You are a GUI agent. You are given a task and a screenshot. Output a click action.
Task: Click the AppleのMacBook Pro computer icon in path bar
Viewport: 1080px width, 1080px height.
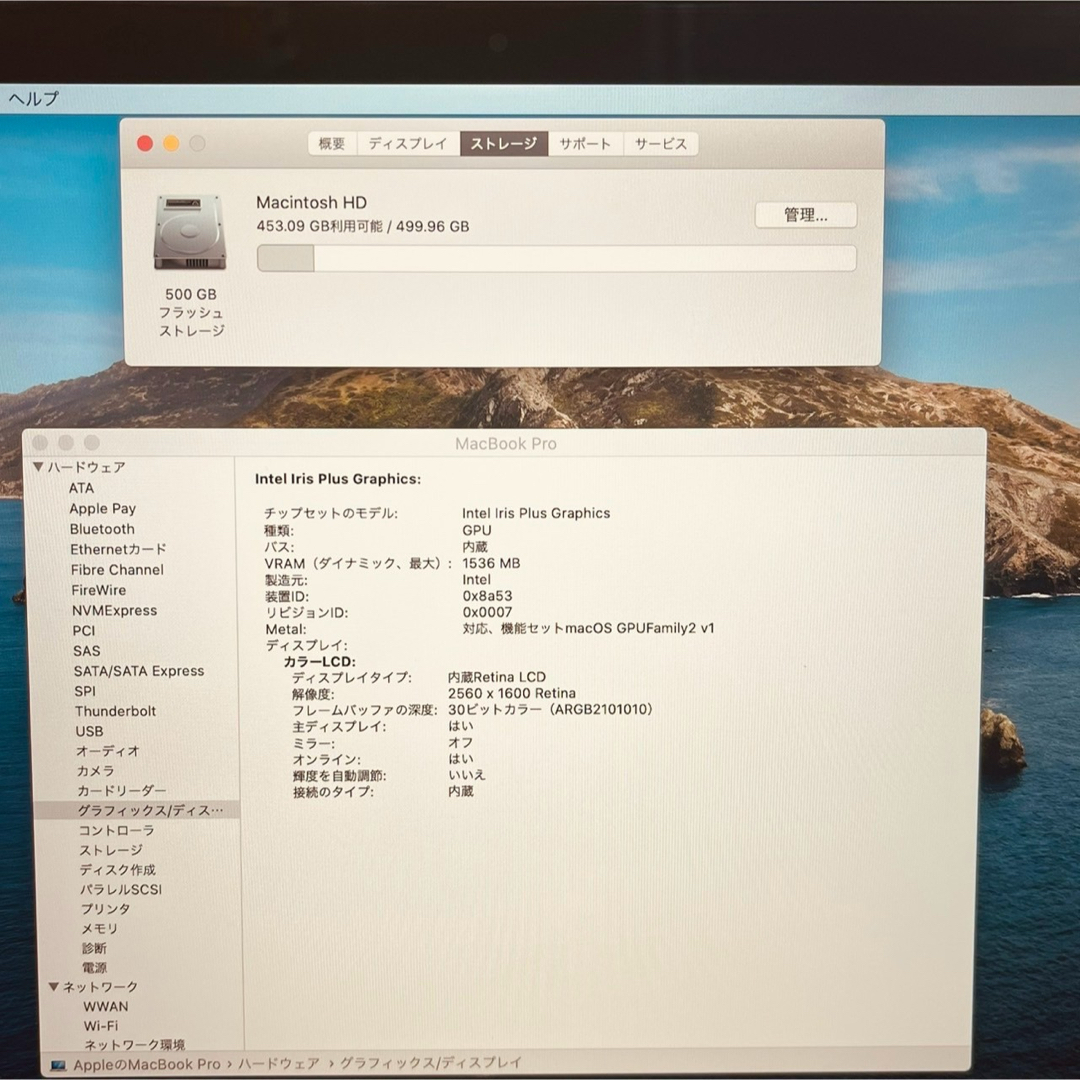click(x=59, y=1066)
